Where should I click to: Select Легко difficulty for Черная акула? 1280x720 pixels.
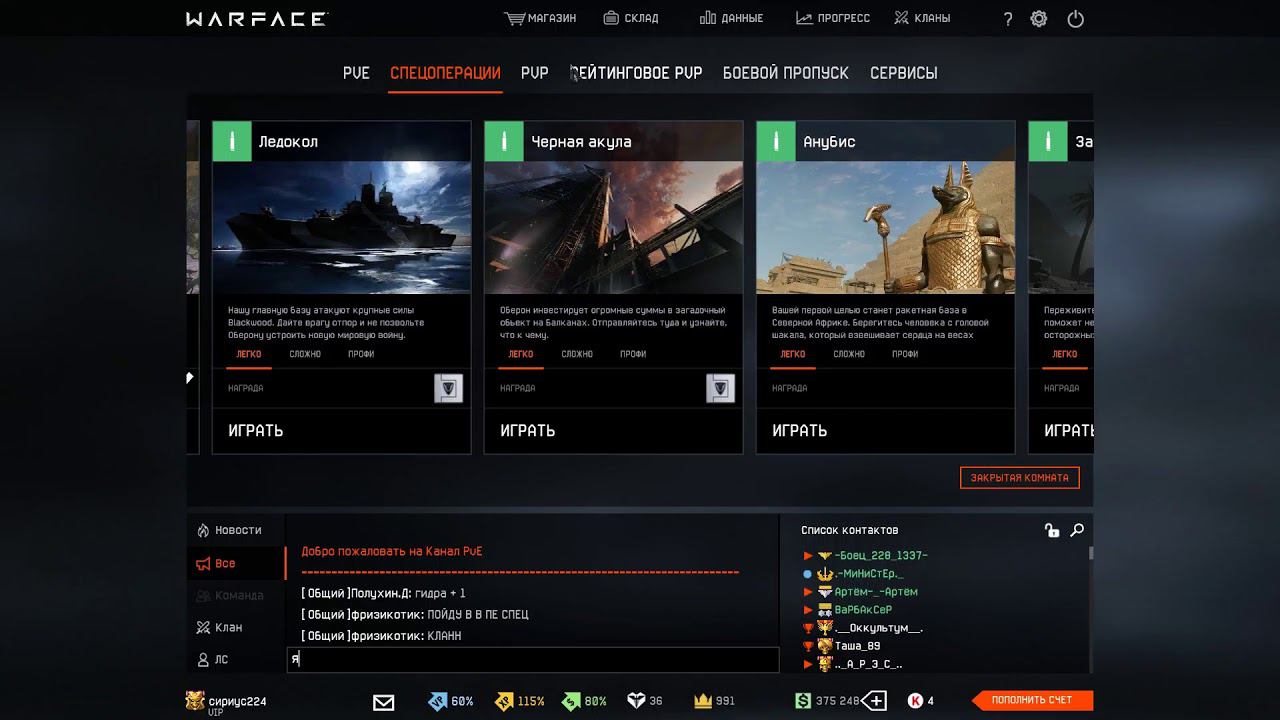(521, 354)
